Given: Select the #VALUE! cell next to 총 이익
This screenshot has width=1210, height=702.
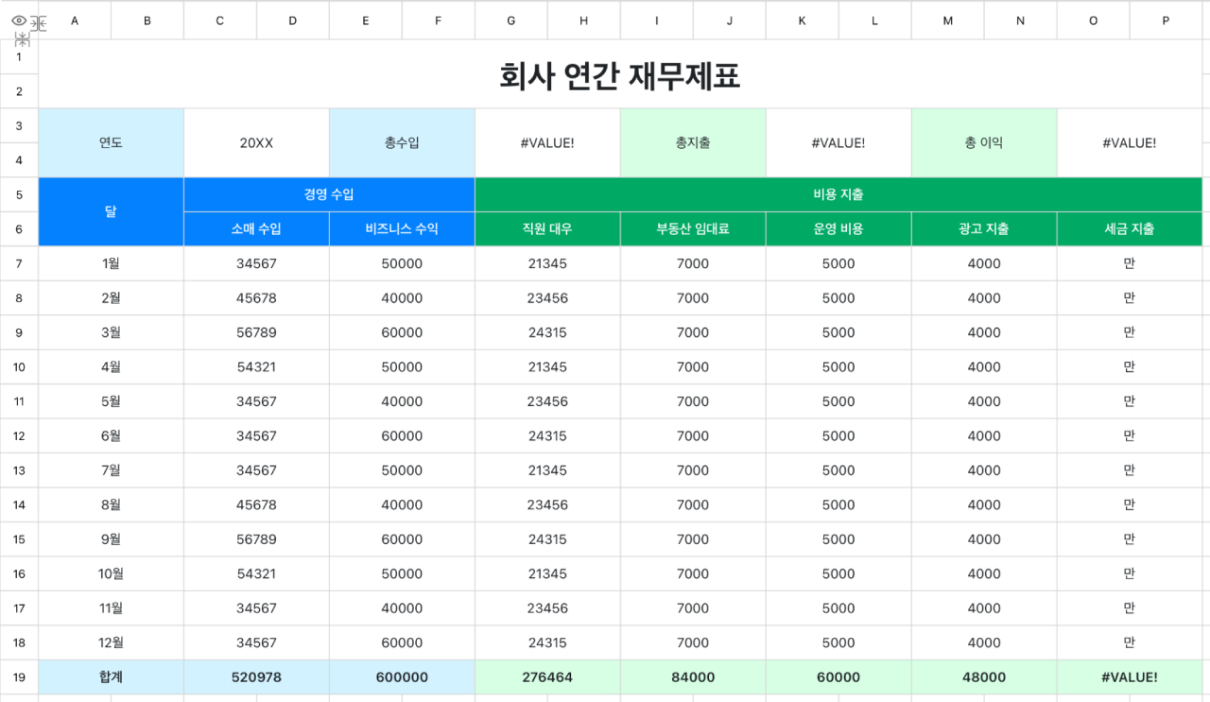Looking at the screenshot, I should pyautogui.click(x=1130, y=143).
